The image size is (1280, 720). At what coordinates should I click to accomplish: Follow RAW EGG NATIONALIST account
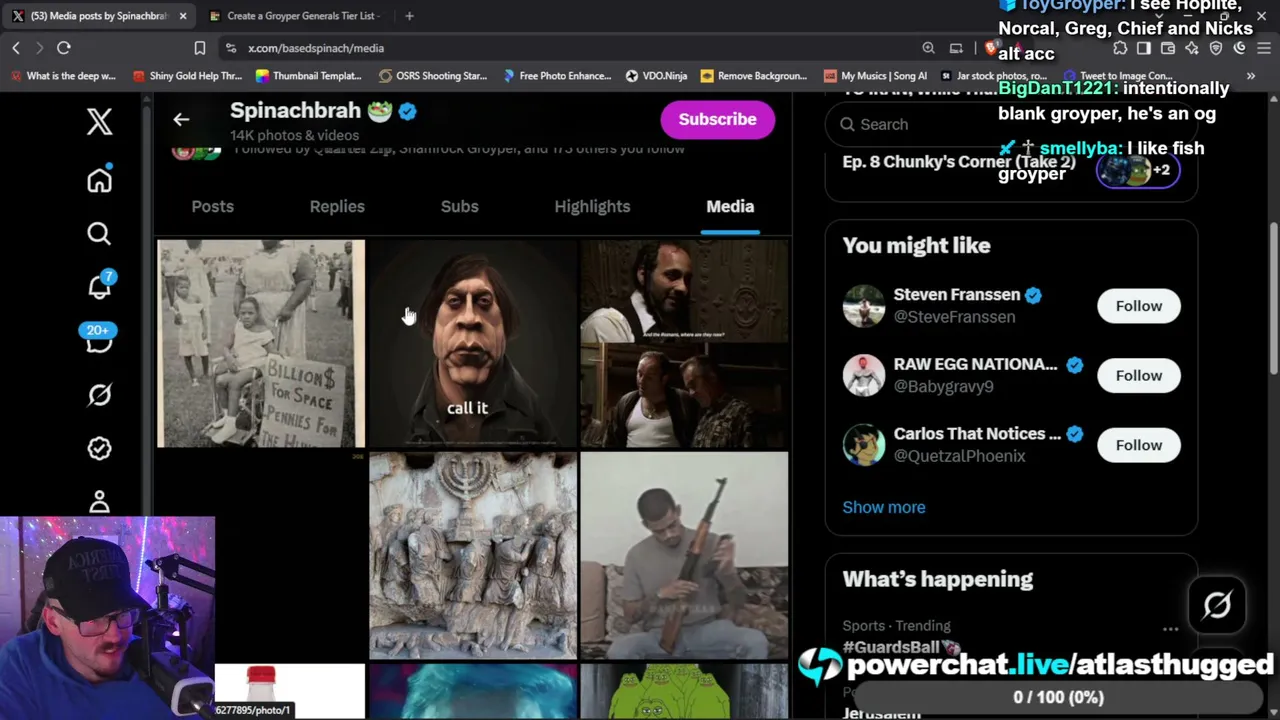coord(1139,375)
